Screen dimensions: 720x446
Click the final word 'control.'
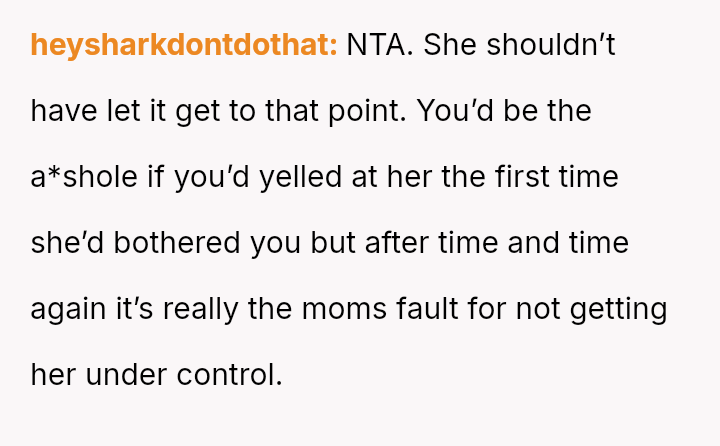point(229,375)
